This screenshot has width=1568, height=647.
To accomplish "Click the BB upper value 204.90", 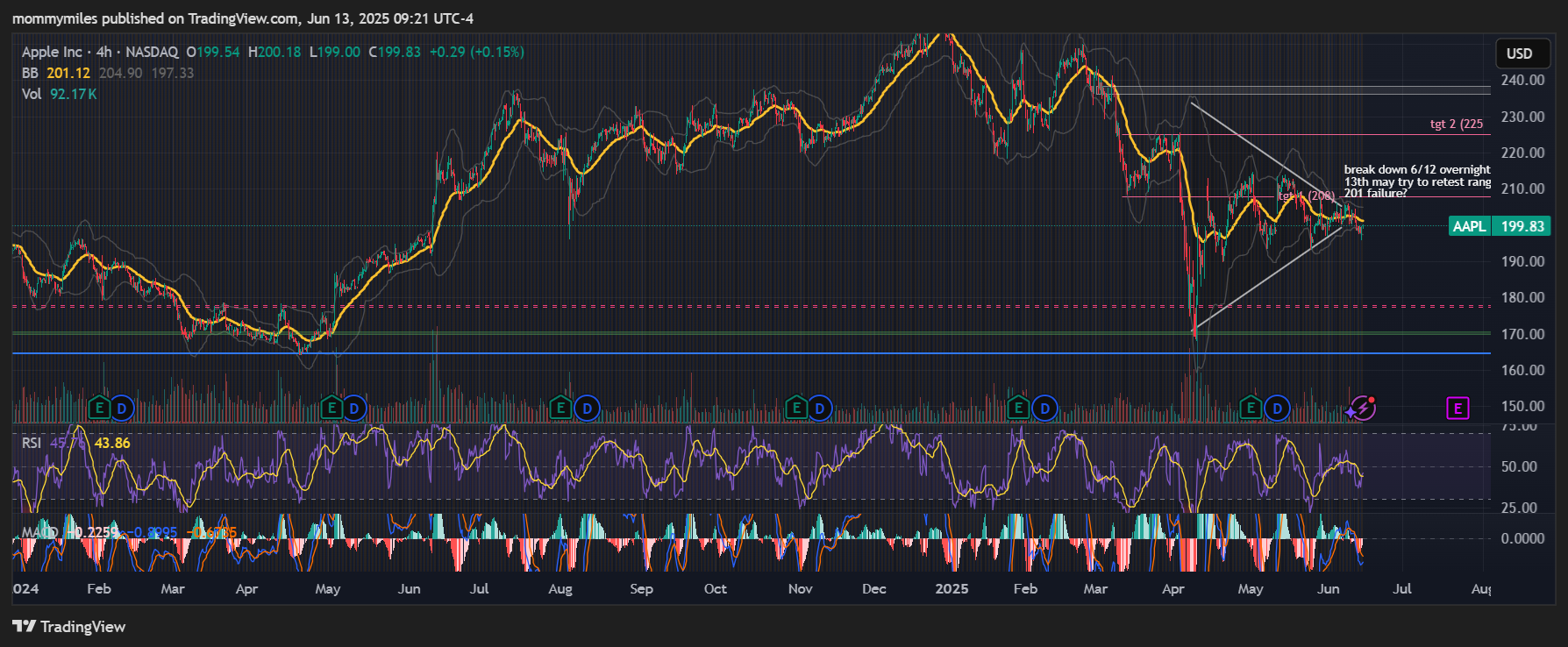I will pyautogui.click(x=120, y=73).
